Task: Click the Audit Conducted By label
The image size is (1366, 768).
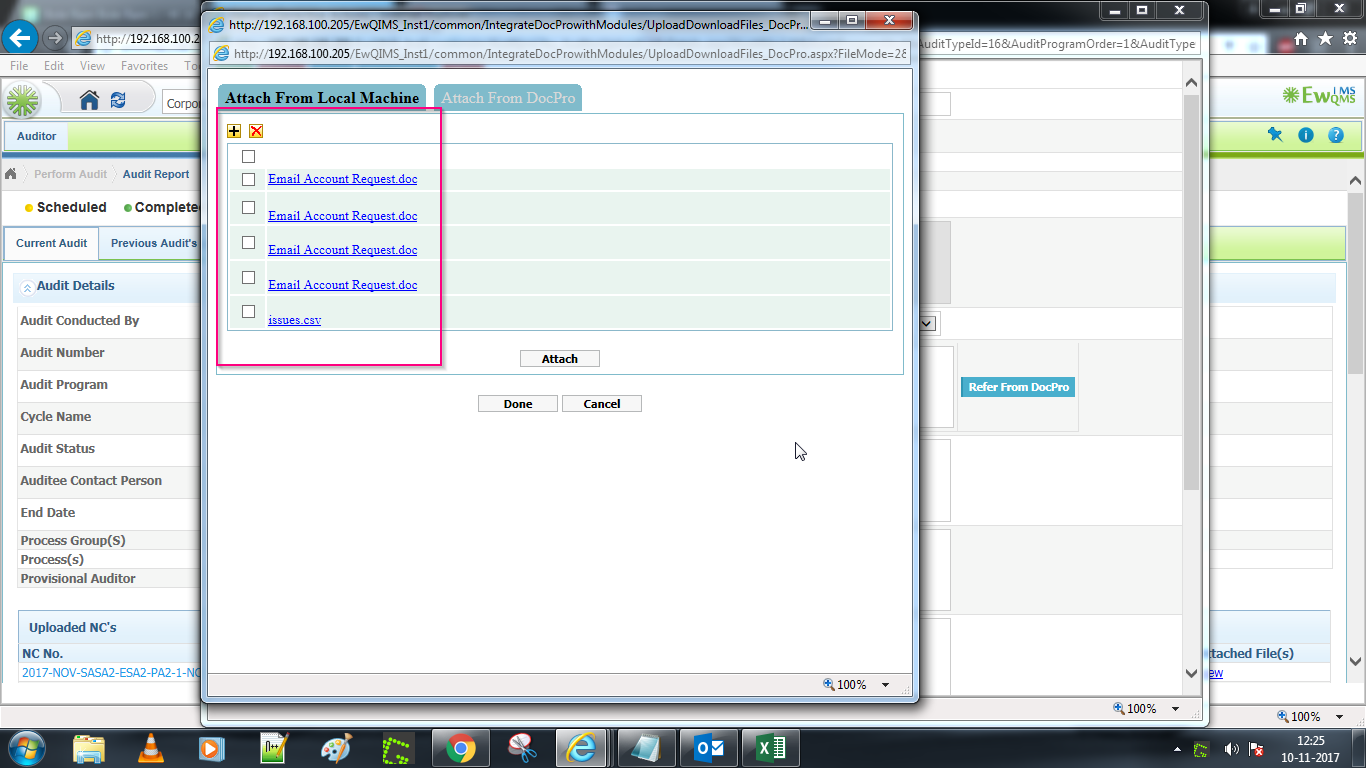Action: pyautogui.click(x=80, y=321)
